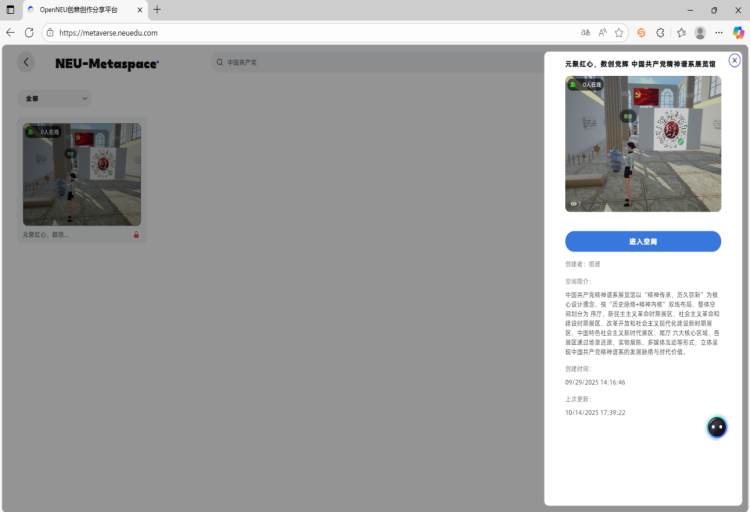Click the search box with 中国共产党
Viewport: 750px width, 512px height.
[x=300, y=63]
